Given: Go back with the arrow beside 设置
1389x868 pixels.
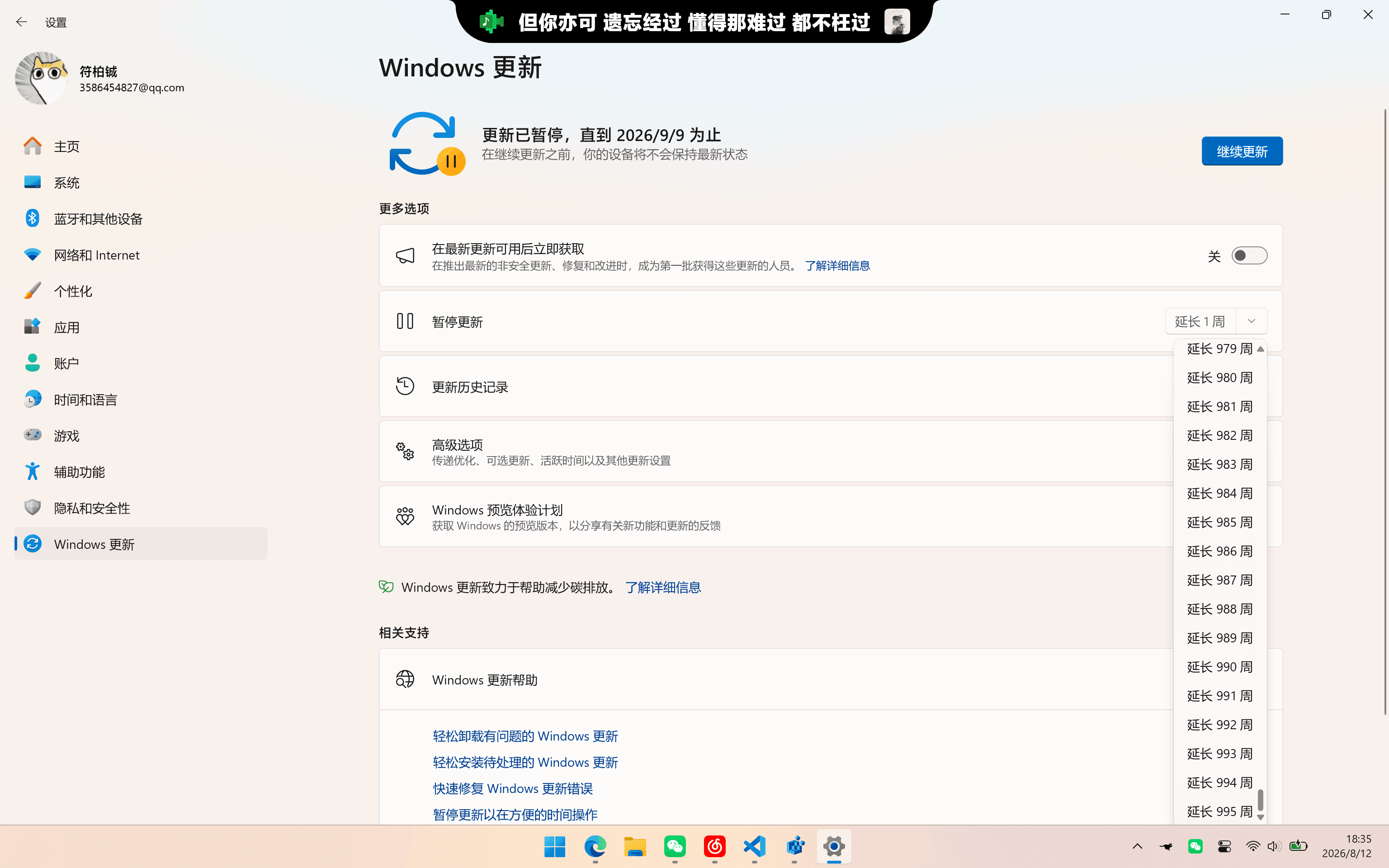Looking at the screenshot, I should (22, 22).
